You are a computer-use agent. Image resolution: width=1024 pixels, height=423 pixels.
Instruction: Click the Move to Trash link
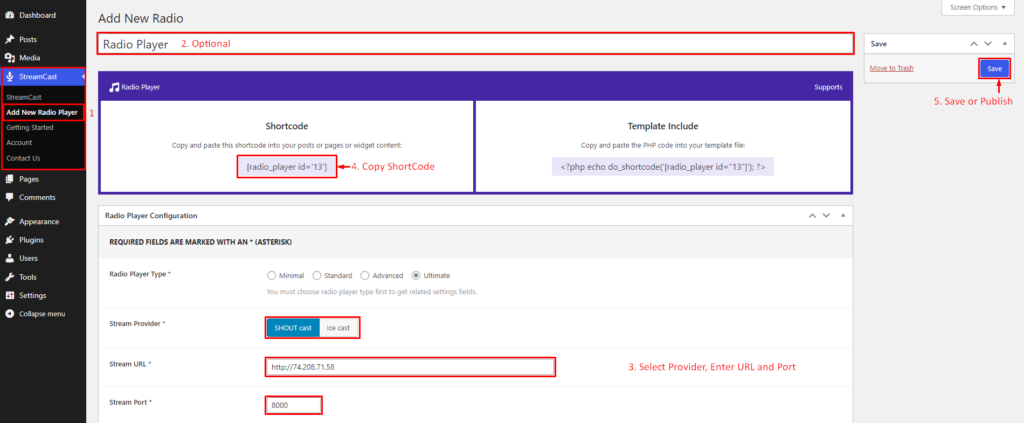891,68
